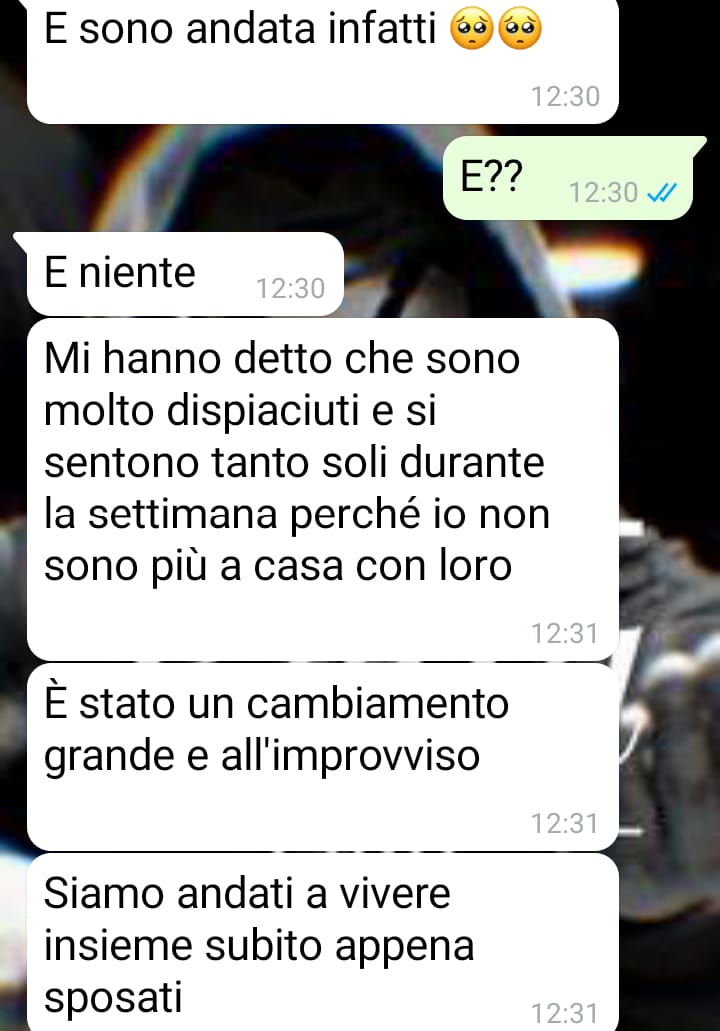Tap the first pleading face emoji
This screenshot has width=720, height=1031.
coord(471,30)
